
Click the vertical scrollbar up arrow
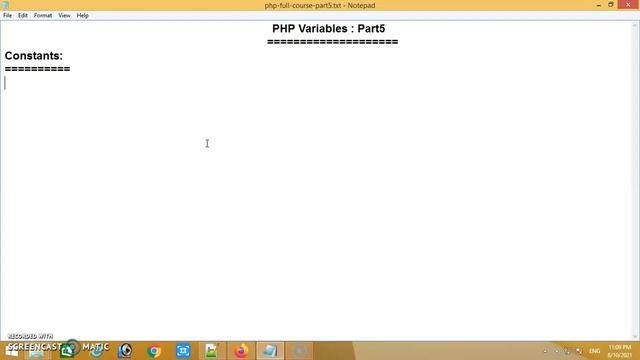tap(635, 25)
